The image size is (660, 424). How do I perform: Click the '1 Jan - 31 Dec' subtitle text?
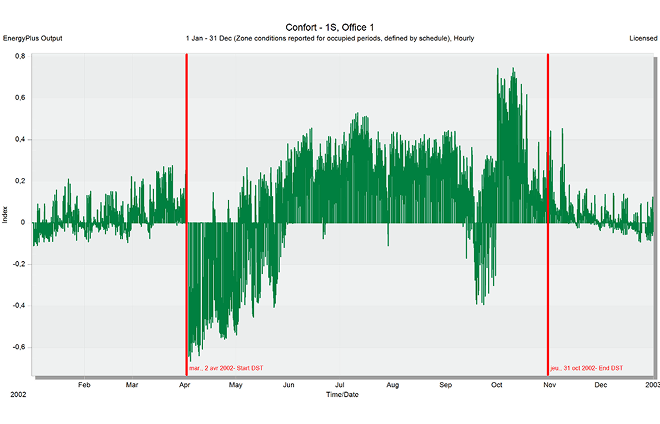tap(330, 38)
